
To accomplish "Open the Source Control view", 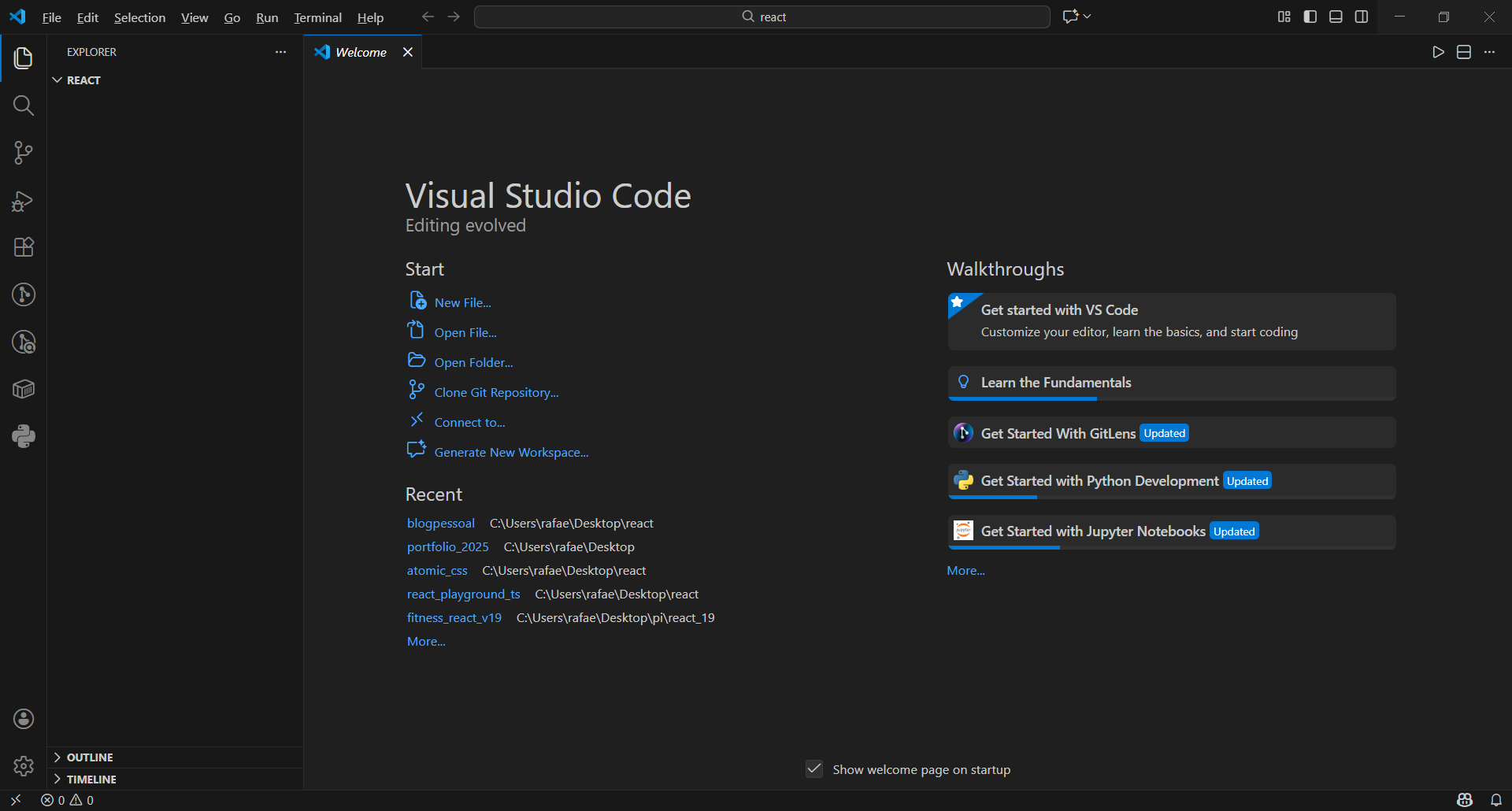I will (x=24, y=153).
